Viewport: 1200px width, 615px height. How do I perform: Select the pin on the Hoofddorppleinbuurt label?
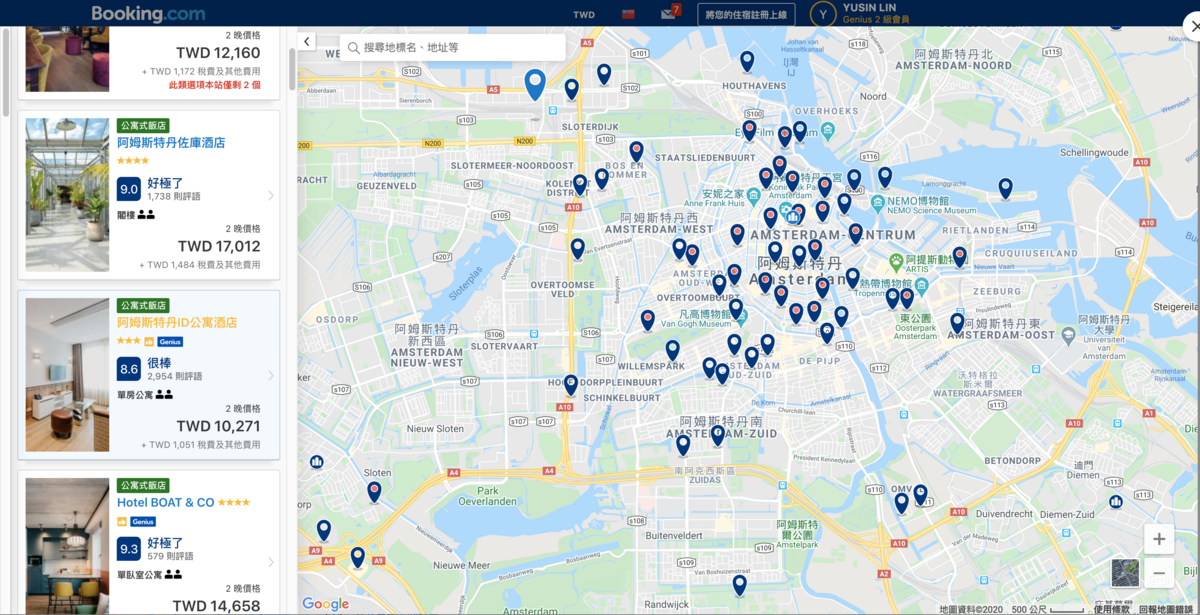[570, 385]
